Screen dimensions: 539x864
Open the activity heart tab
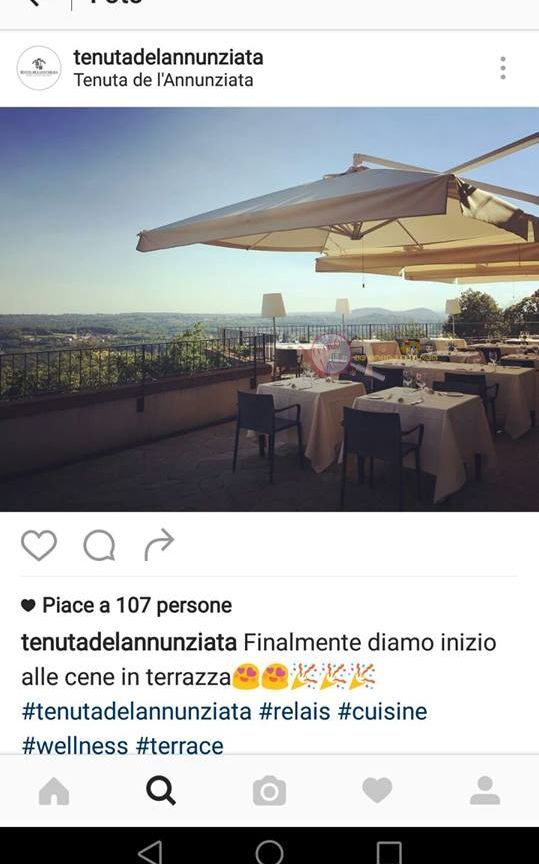[x=377, y=790]
